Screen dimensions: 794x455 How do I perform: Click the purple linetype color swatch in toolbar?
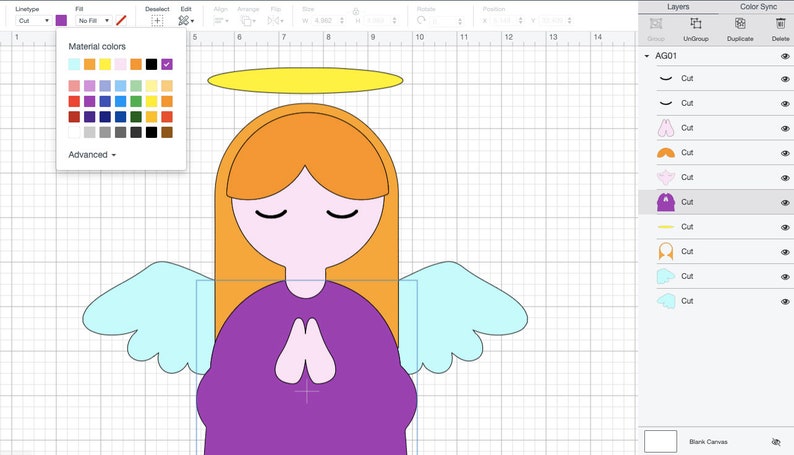coord(61,20)
